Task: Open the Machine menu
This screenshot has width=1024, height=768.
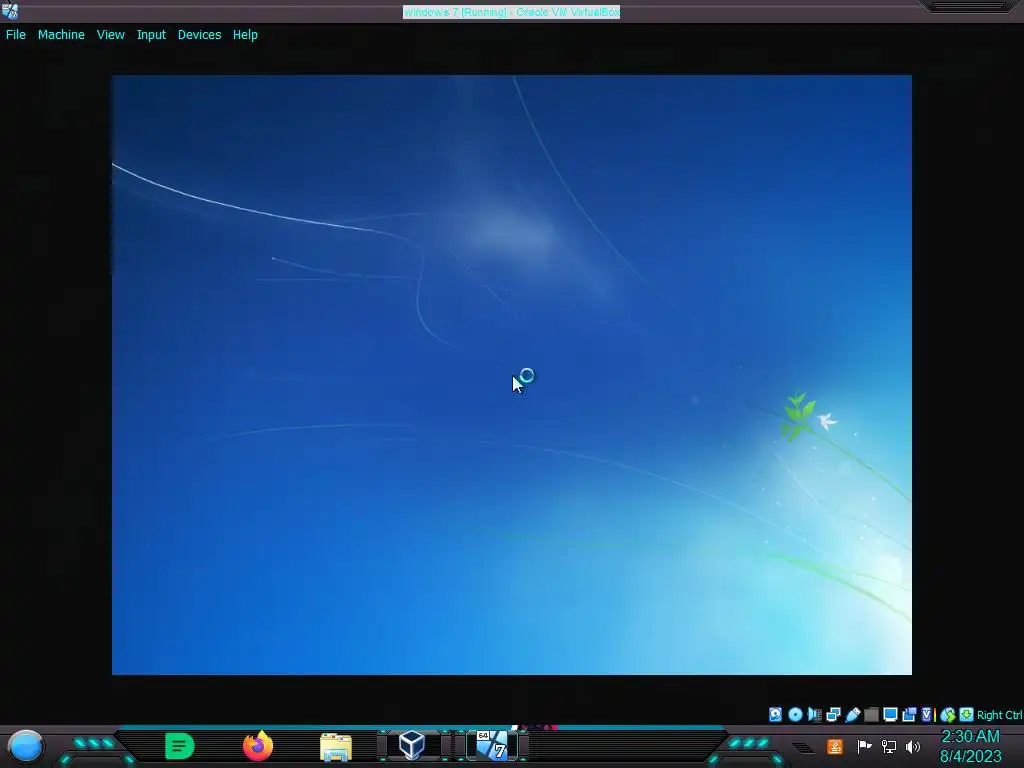Action: (x=61, y=35)
